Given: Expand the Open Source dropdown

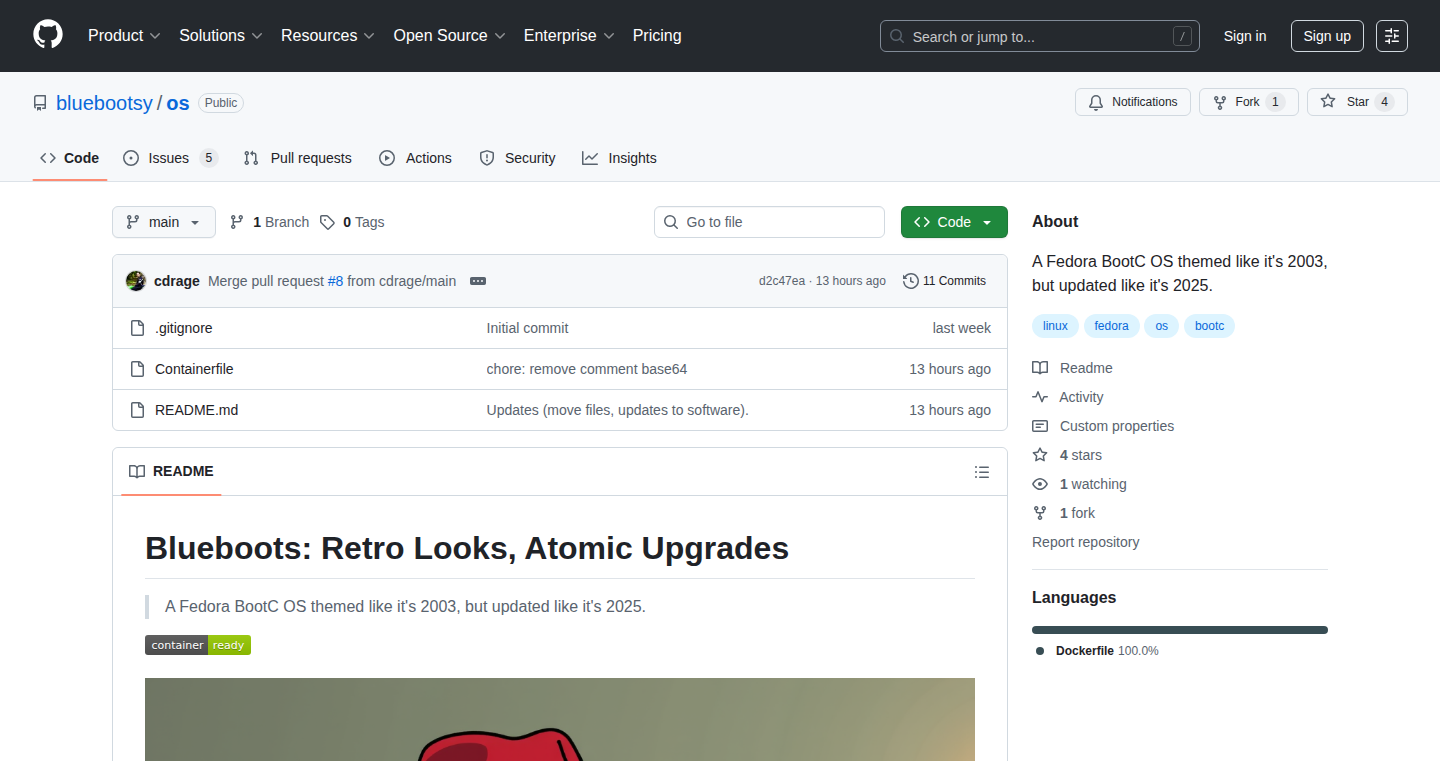Looking at the screenshot, I should point(450,35).
